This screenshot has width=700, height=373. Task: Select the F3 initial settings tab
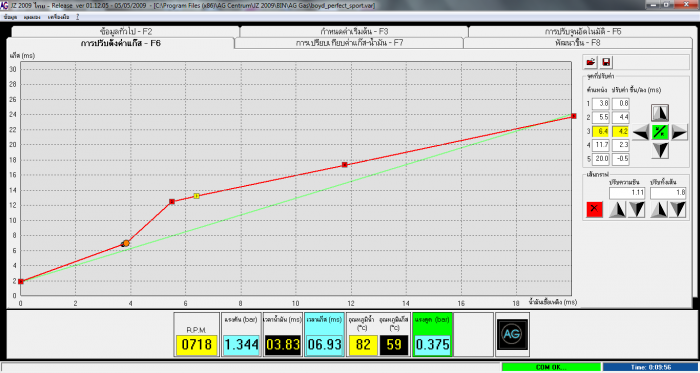pos(354,32)
